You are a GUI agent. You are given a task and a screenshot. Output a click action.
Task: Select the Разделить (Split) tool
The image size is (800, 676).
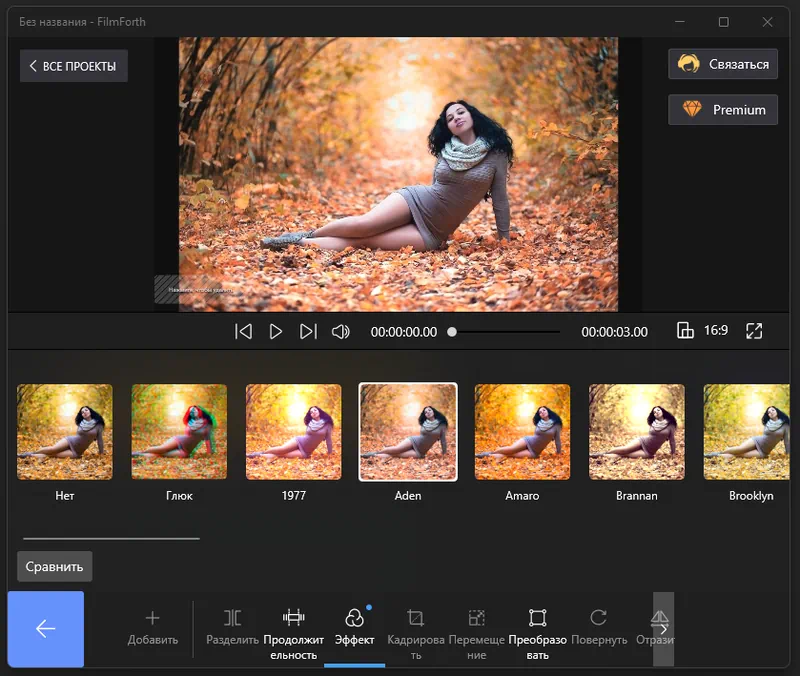coord(232,627)
